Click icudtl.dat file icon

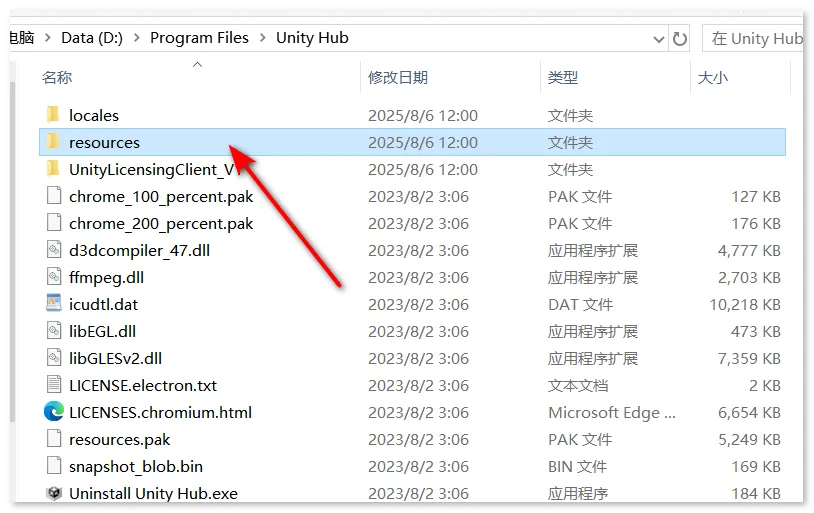(x=53, y=304)
